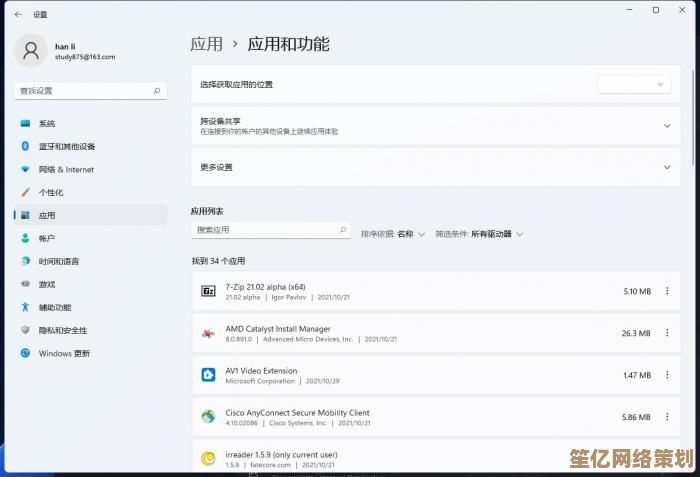
Task: Click the AV1 Video Extension icon
Action: 208,375
